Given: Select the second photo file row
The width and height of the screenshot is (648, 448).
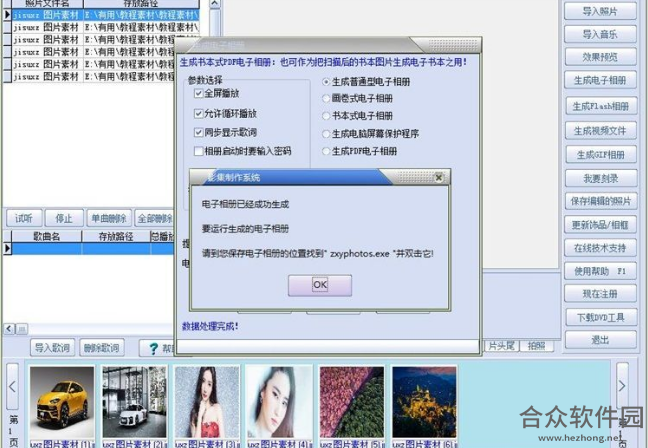Looking at the screenshot, I should pos(105,27).
